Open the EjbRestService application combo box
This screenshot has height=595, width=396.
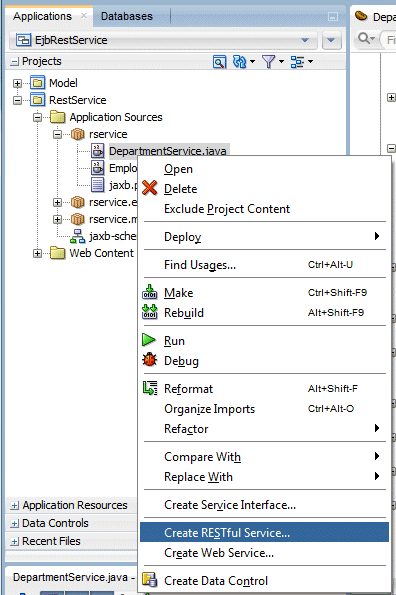pyautogui.click(x=163, y=40)
